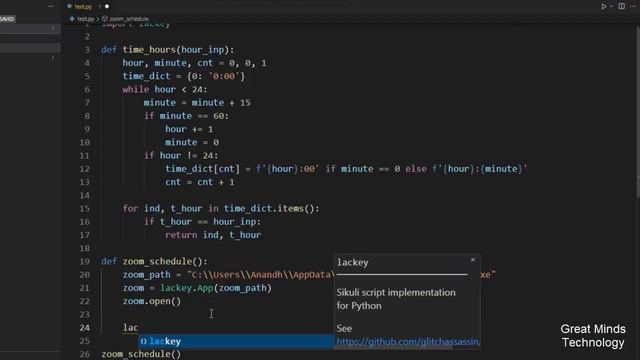Click the 'hour += 1' line
Image resolution: width=640 pixels, height=360 pixels.
189,129
